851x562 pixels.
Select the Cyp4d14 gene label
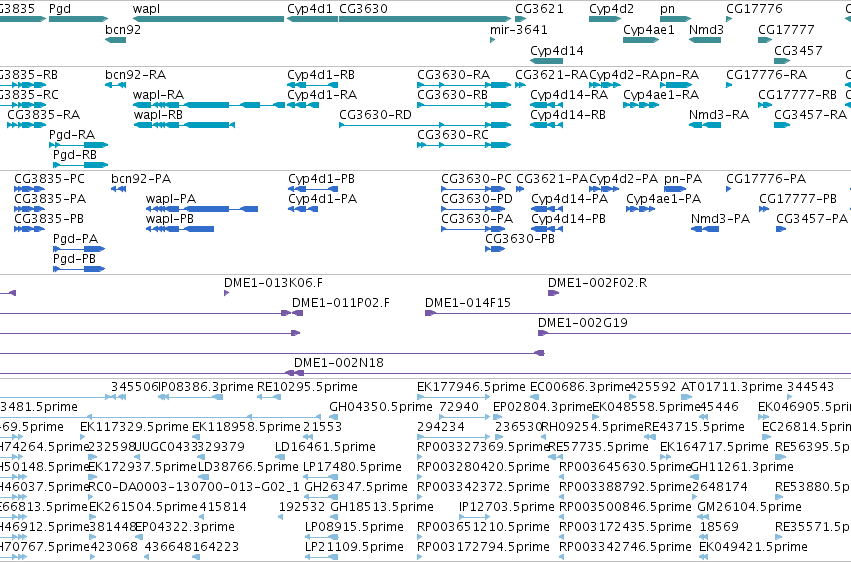coord(557,51)
